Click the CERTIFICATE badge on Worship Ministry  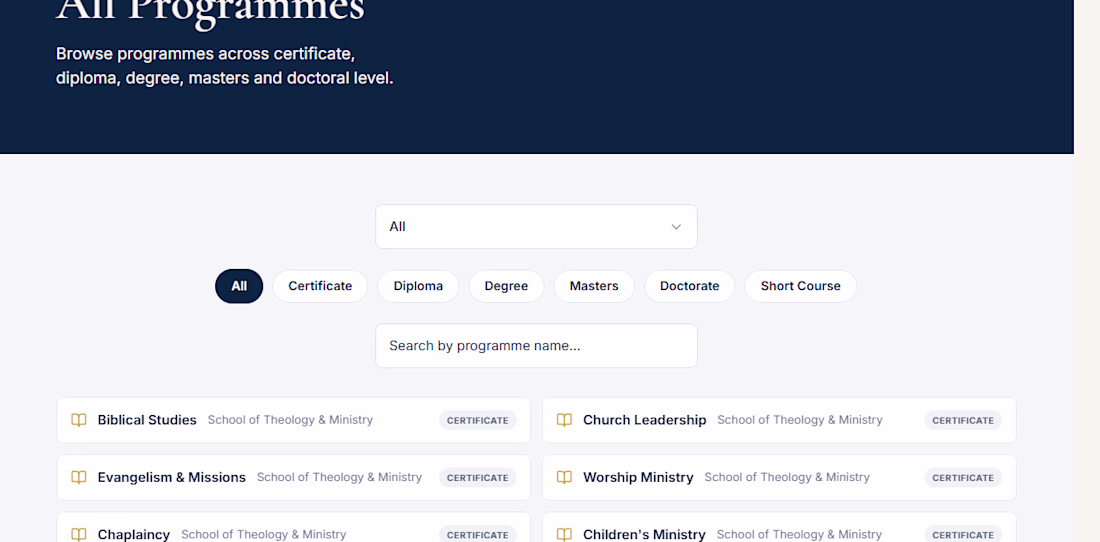tap(963, 477)
